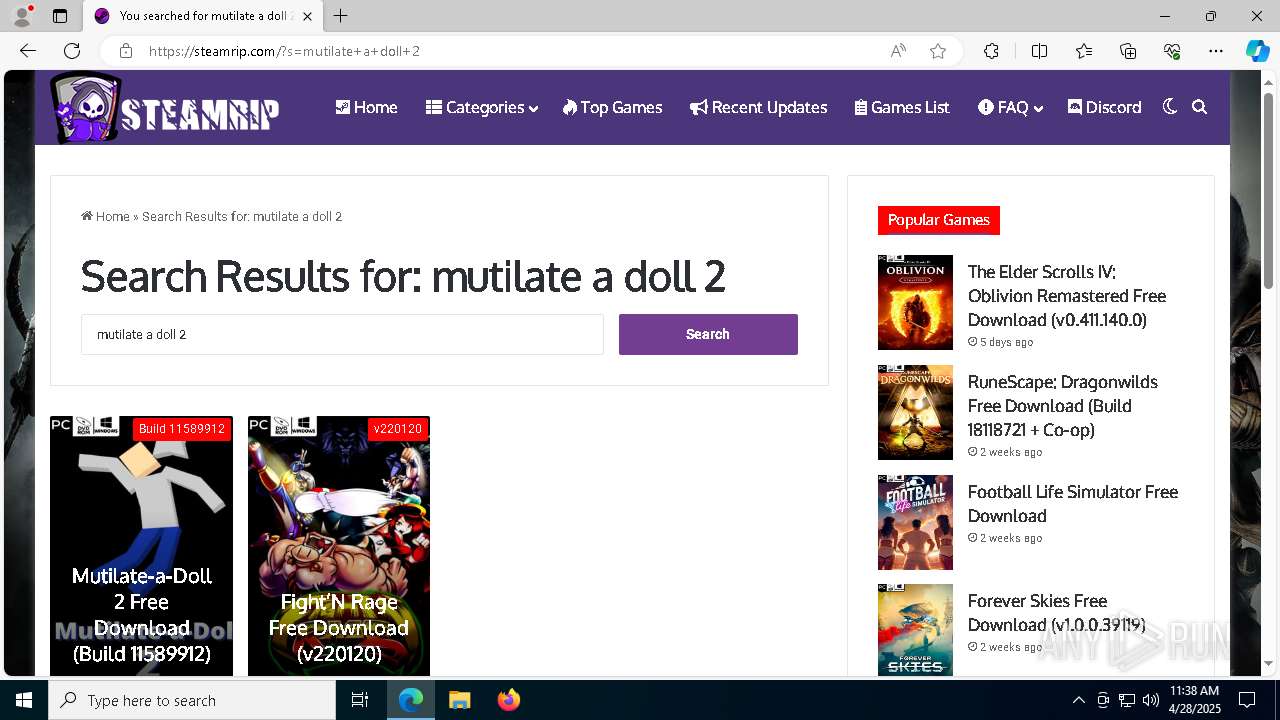The width and height of the screenshot is (1280, 720).
Task: Click the address bar URL
Action: coord(284,51)
